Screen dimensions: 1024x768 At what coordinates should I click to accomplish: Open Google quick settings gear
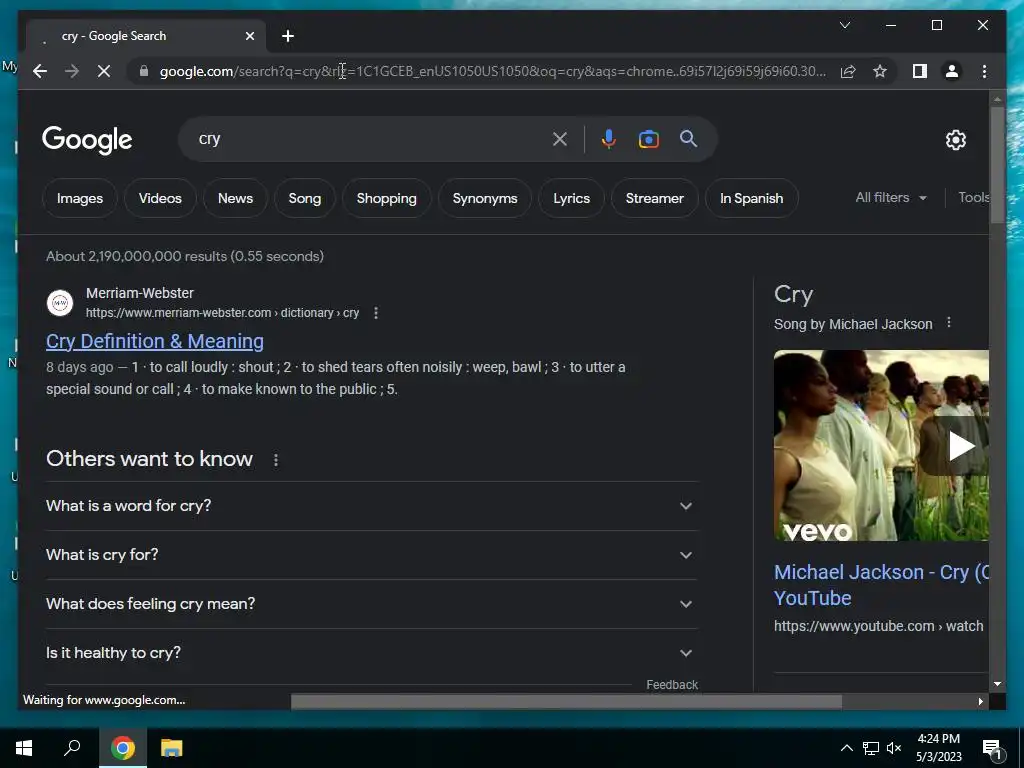955,140
